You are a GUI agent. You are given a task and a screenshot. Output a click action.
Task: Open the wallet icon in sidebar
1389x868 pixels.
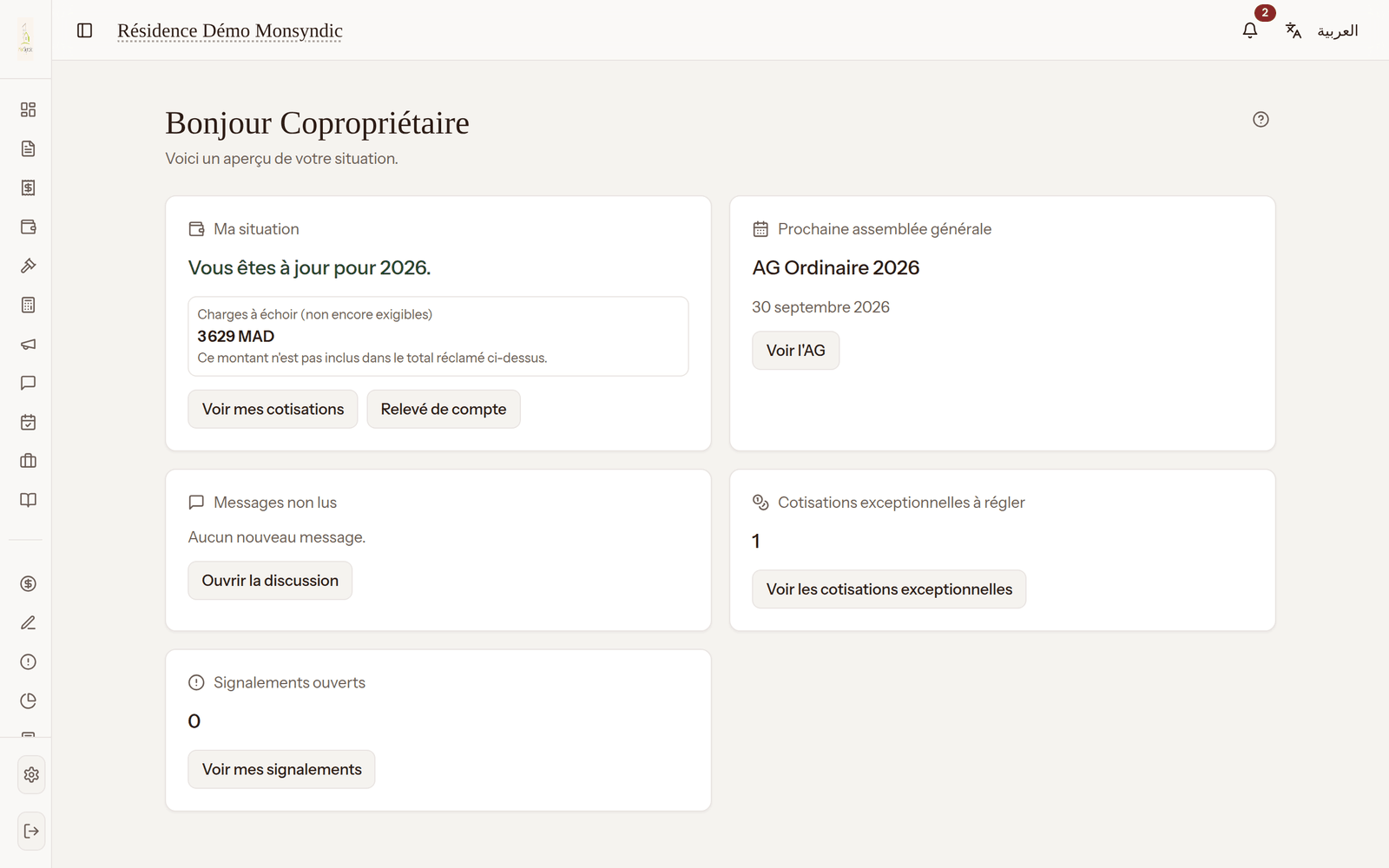coord(28,227)
